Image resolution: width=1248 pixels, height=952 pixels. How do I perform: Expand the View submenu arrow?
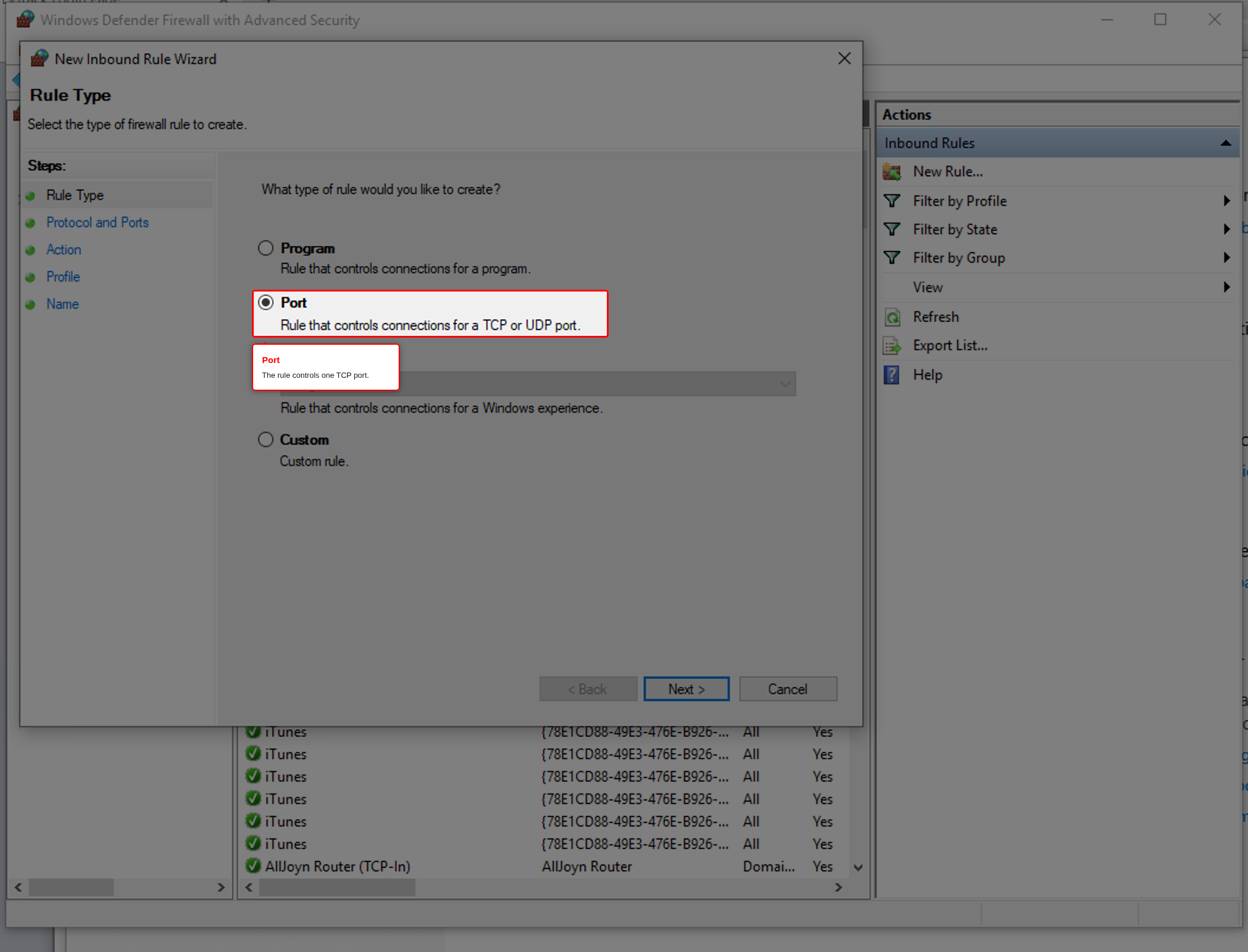[x=1227, y=287]
